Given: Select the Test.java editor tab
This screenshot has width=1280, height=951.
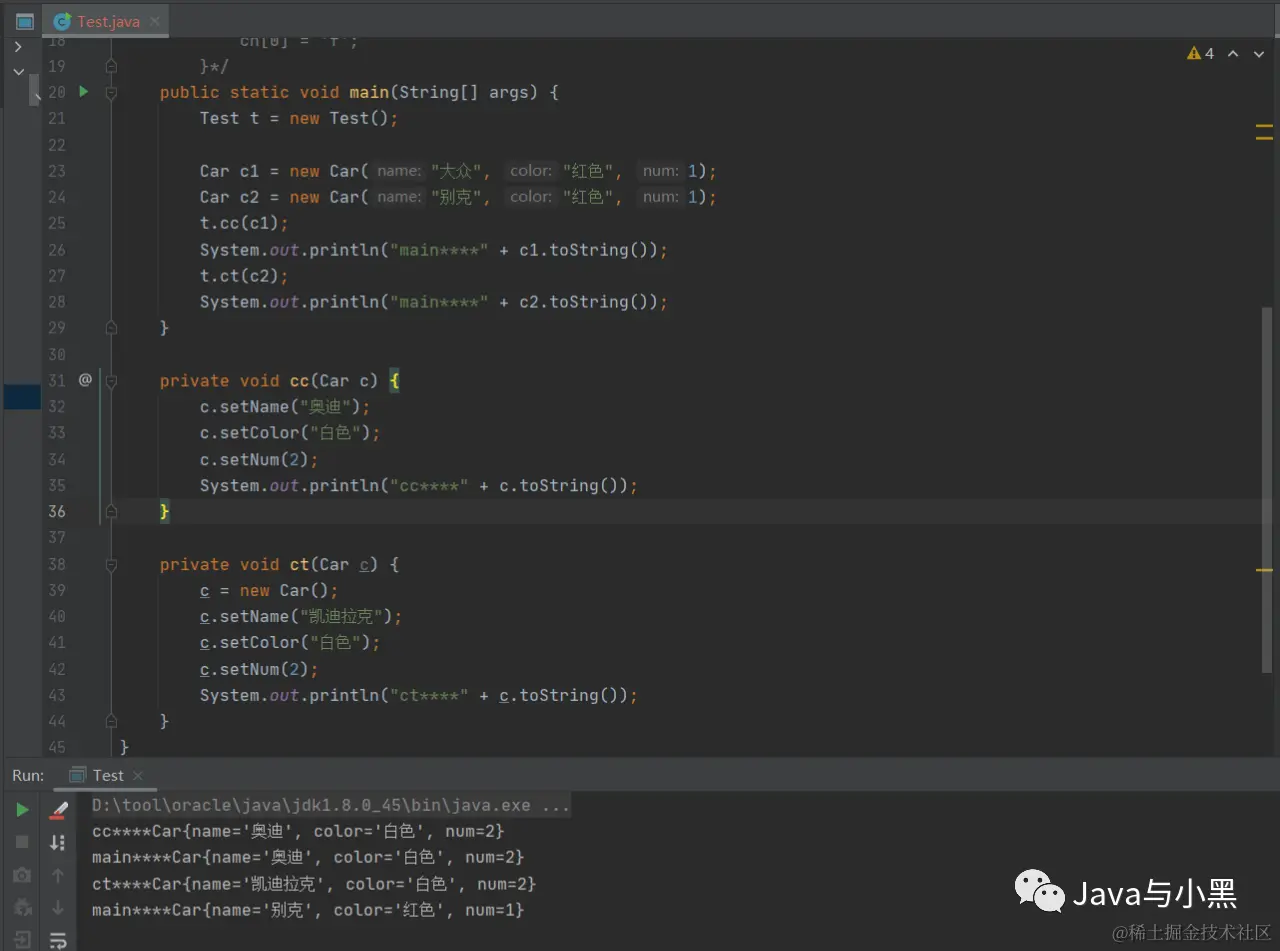Looking at the screenshot, I should 108,21.
